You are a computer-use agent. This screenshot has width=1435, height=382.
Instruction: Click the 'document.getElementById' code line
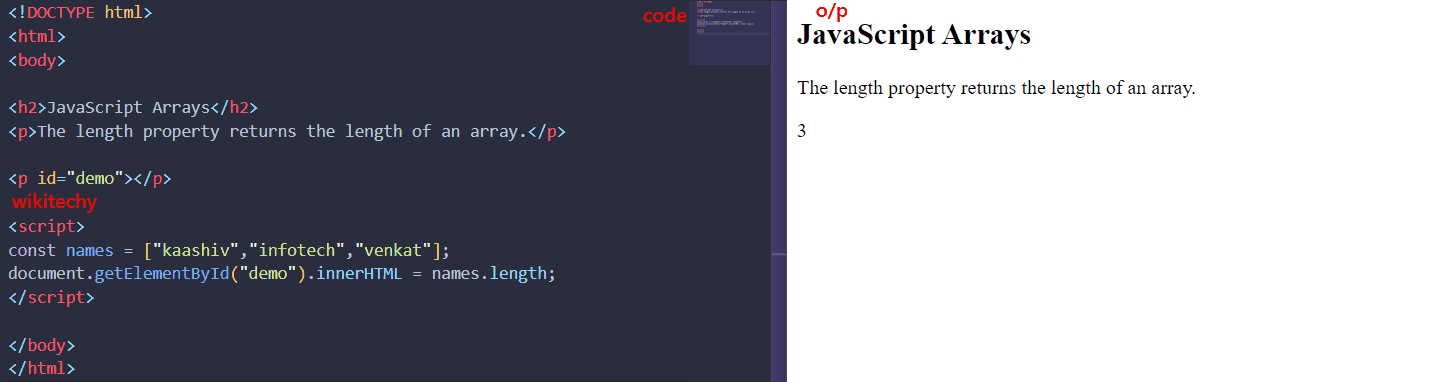pos(282,273)
